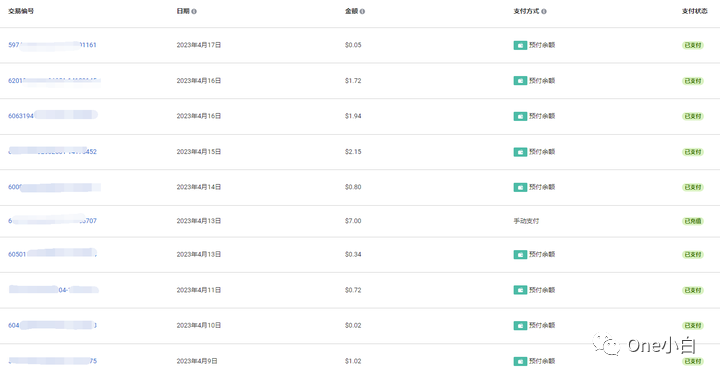Click the info icon beside 日期 header
720x377 pixels.
click(194, 11)
